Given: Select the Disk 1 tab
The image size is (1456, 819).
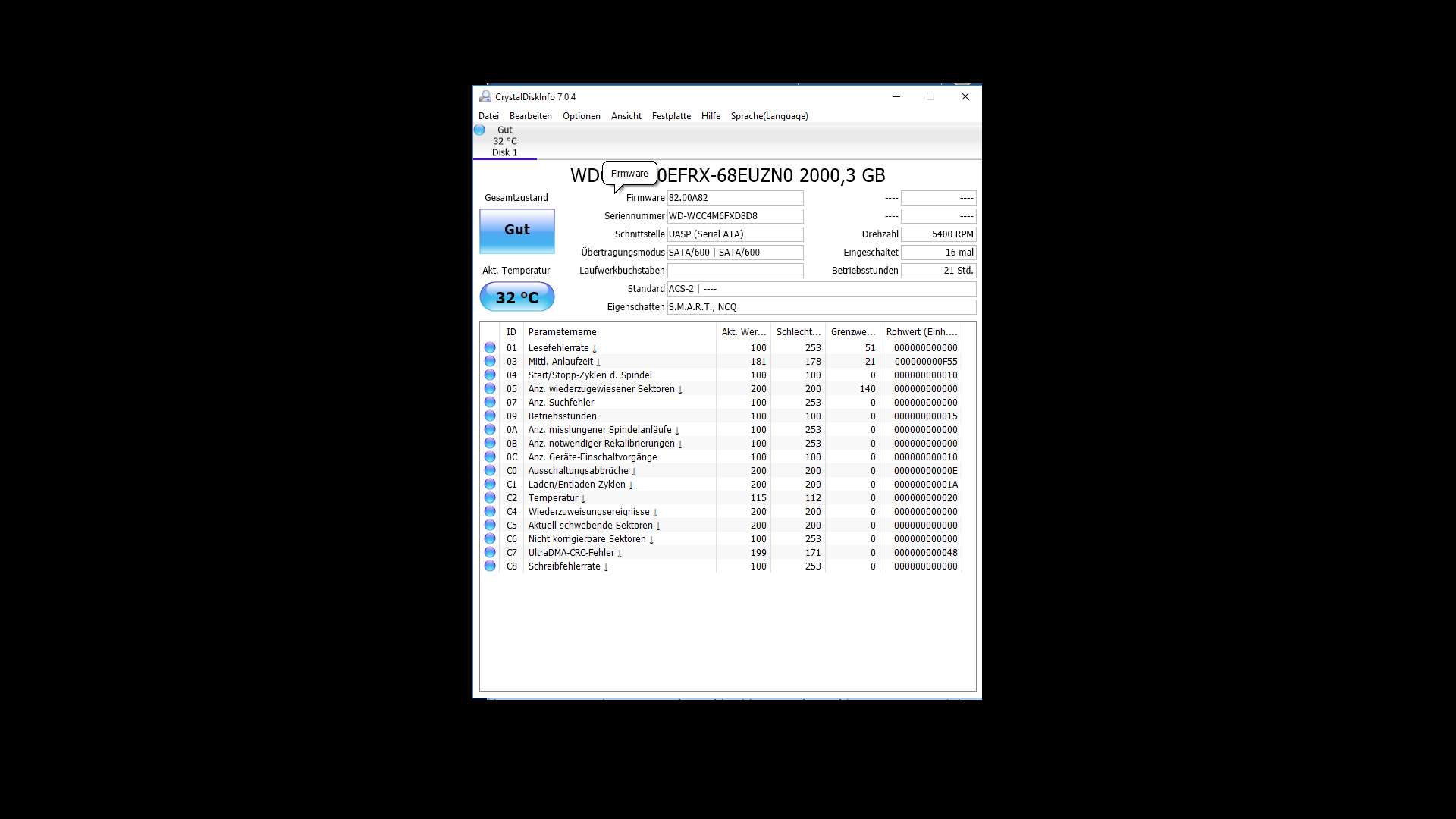Looking at the screenshot, I should pyautogui.click(x=504, y=152).
